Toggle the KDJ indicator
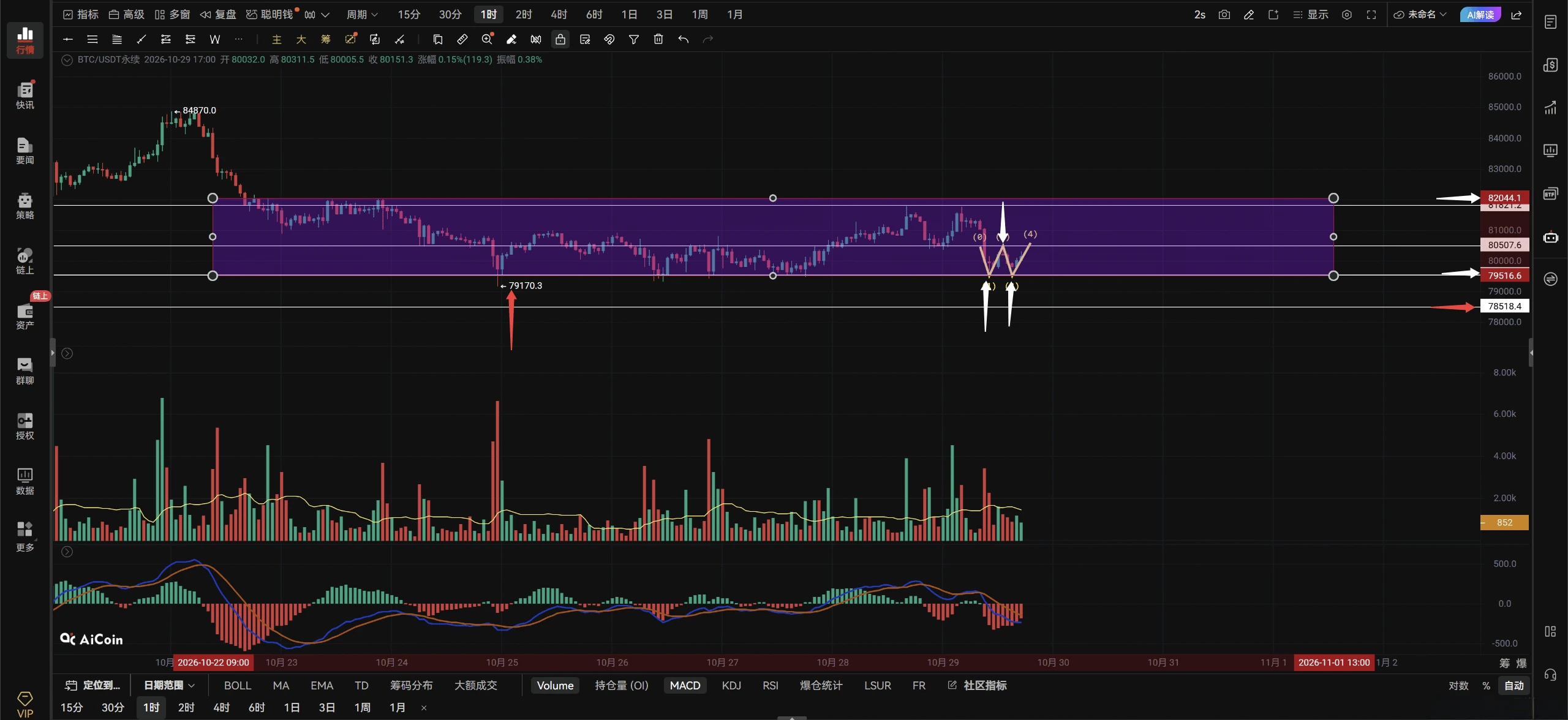 731,685
